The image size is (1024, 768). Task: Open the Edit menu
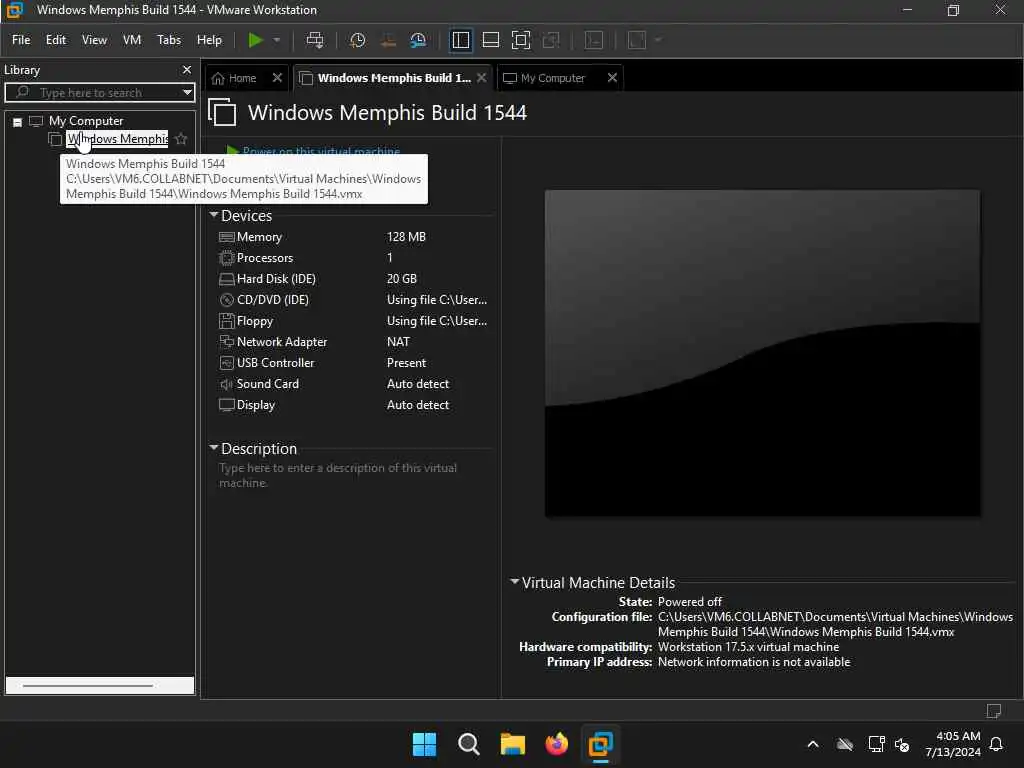coord(56,40)
